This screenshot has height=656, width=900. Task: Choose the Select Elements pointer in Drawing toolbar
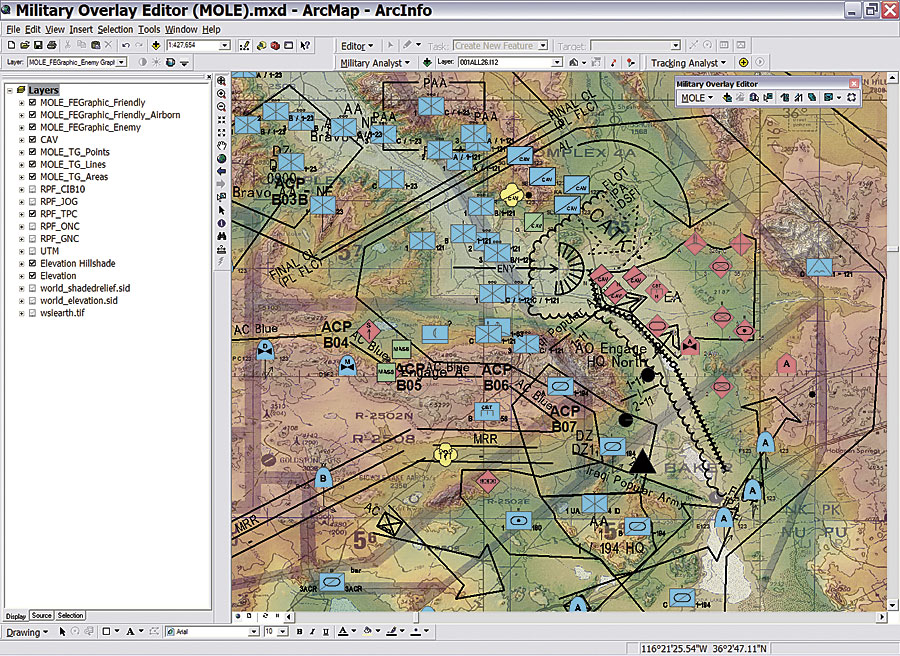pos(62,632)
